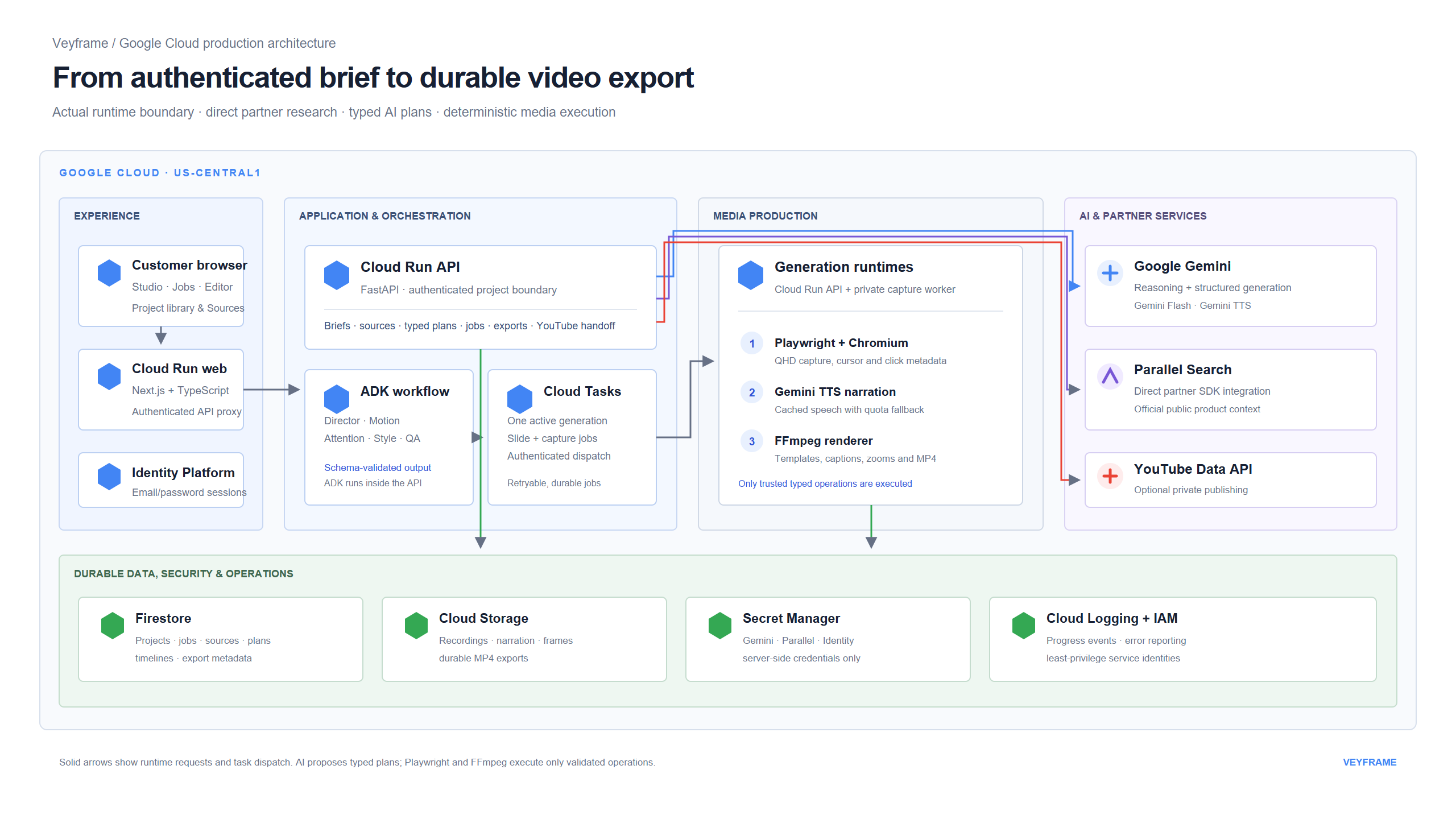Click the ADK workflow hexagon icon
This screenshot has width=1456, height=819.
337,399
